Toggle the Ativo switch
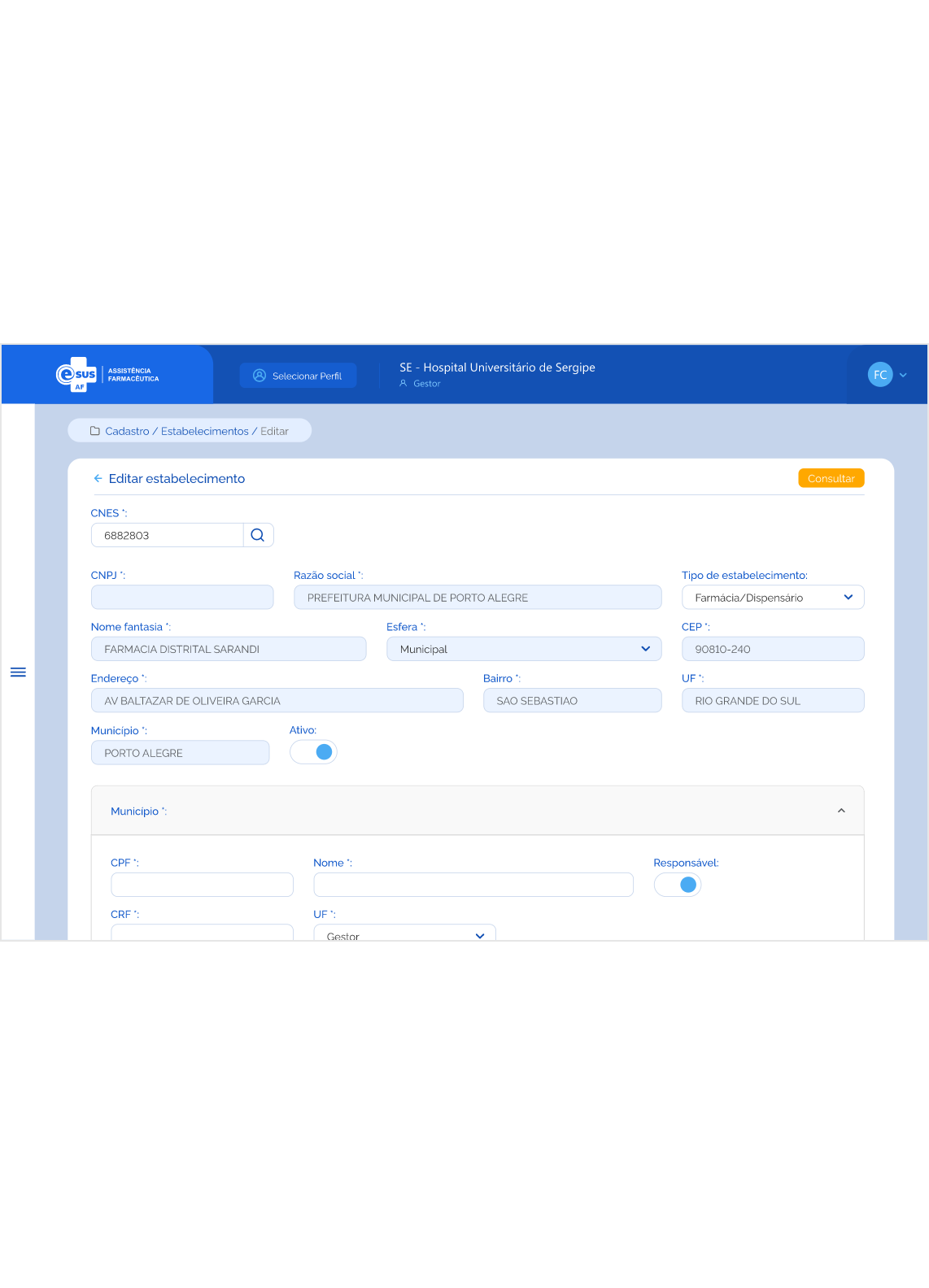This screenshot has height=1288, width=929. pos(314,752)
